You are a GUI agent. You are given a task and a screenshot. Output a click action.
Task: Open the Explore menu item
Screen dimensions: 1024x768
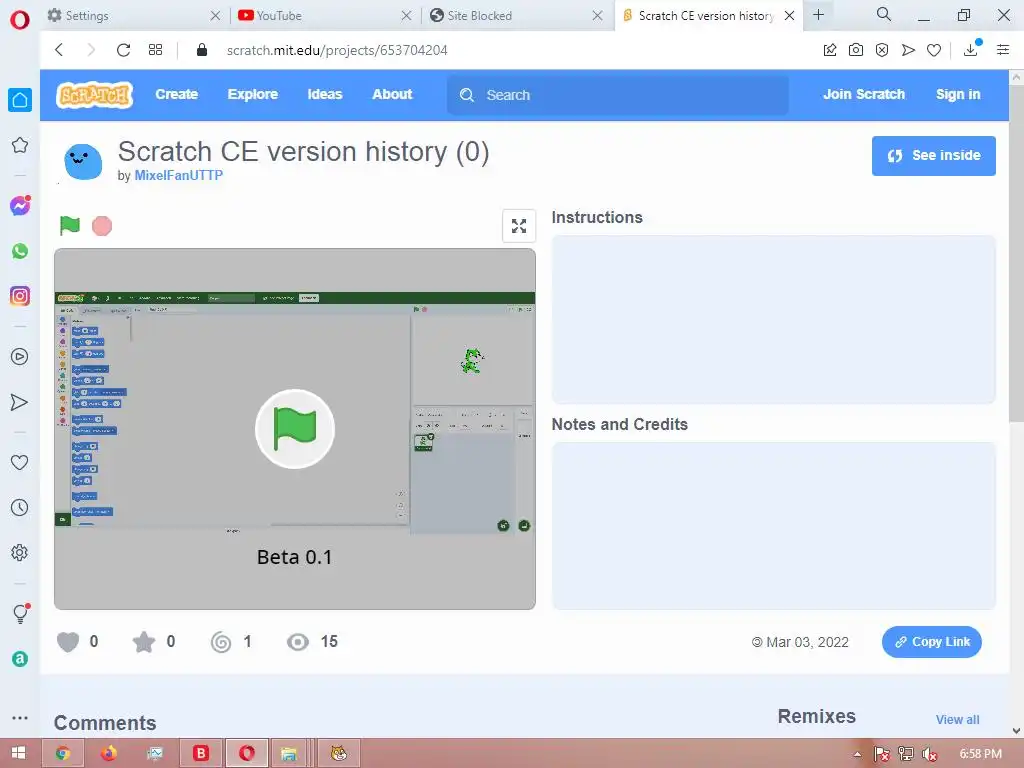click(253, 94)
